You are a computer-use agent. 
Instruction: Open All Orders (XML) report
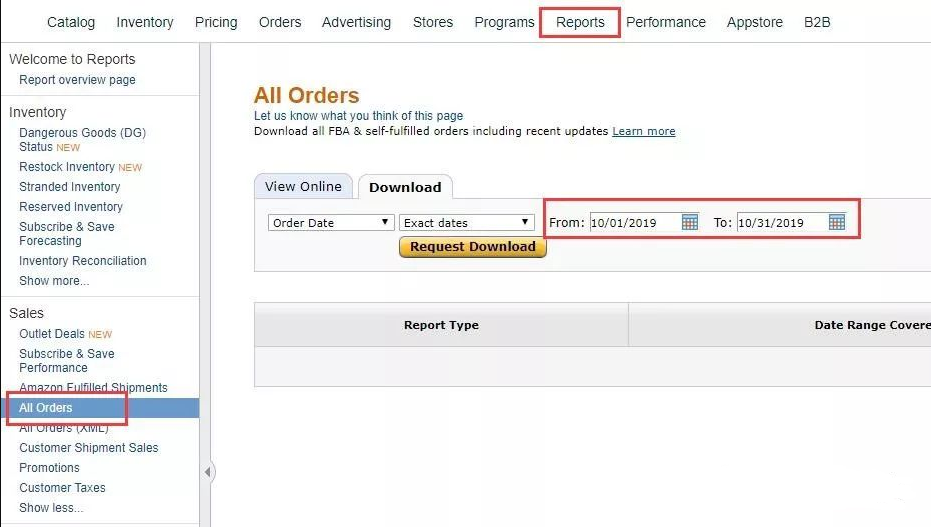[x=64, y=428]
